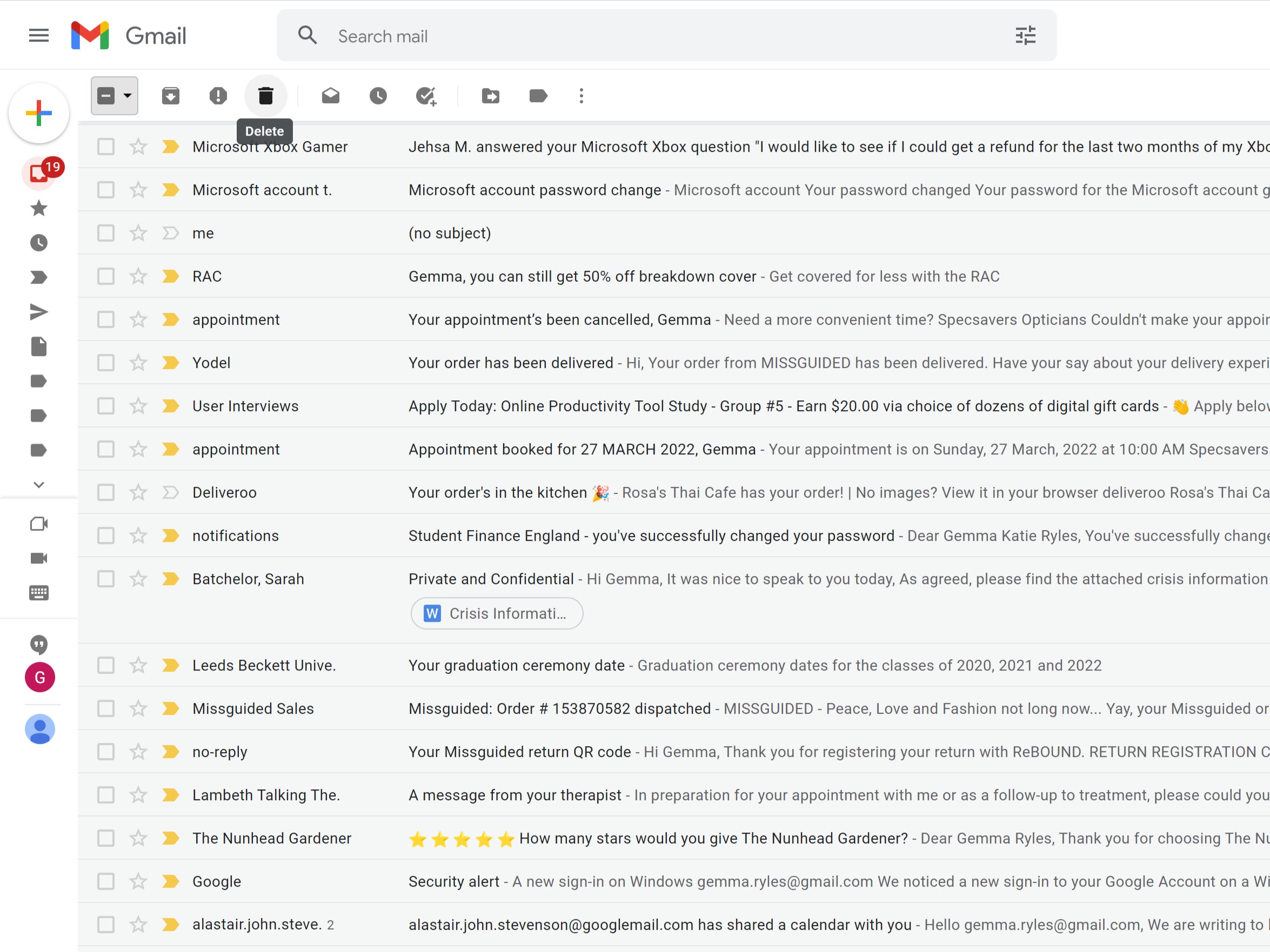Image resolution: width=1270 pixels, height=952 pixels.
Task: Open Important in the sidebar
Action: pyautogui.click(x=38, y=278)
